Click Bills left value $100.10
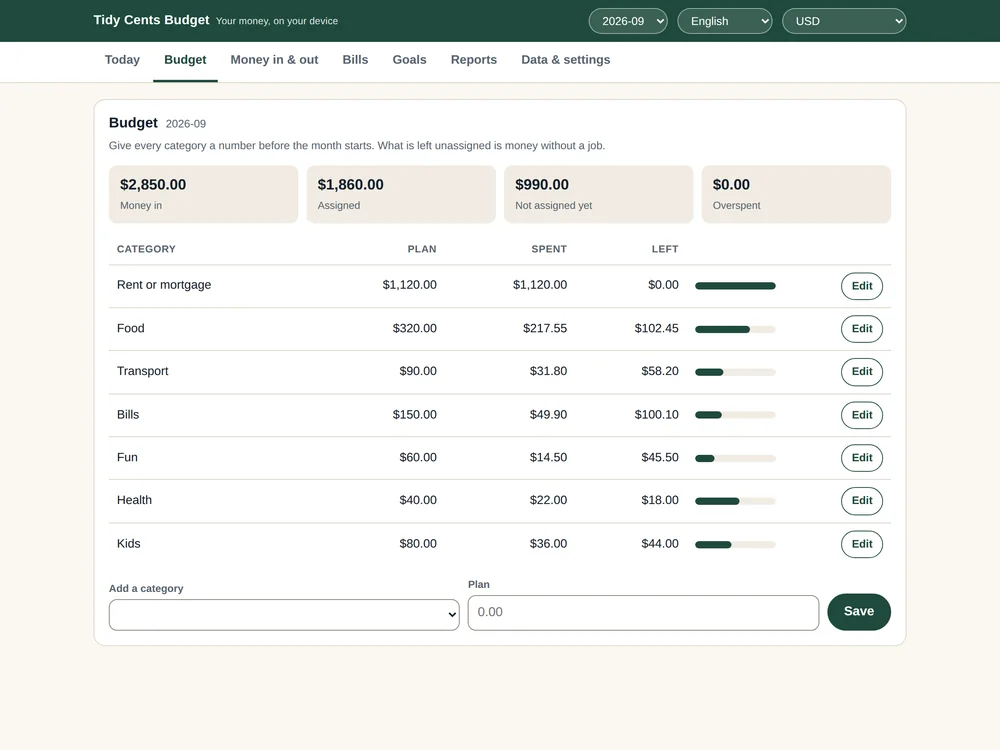The image size is (1000, 750). click(656, 415)
